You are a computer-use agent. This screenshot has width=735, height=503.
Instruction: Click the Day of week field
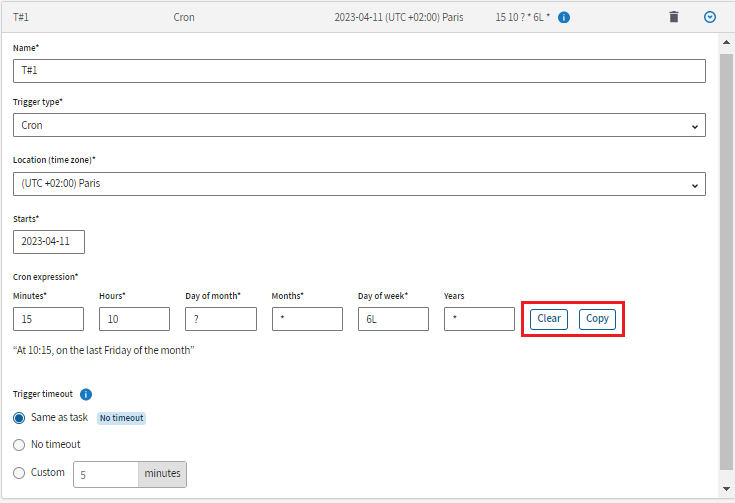393,319
